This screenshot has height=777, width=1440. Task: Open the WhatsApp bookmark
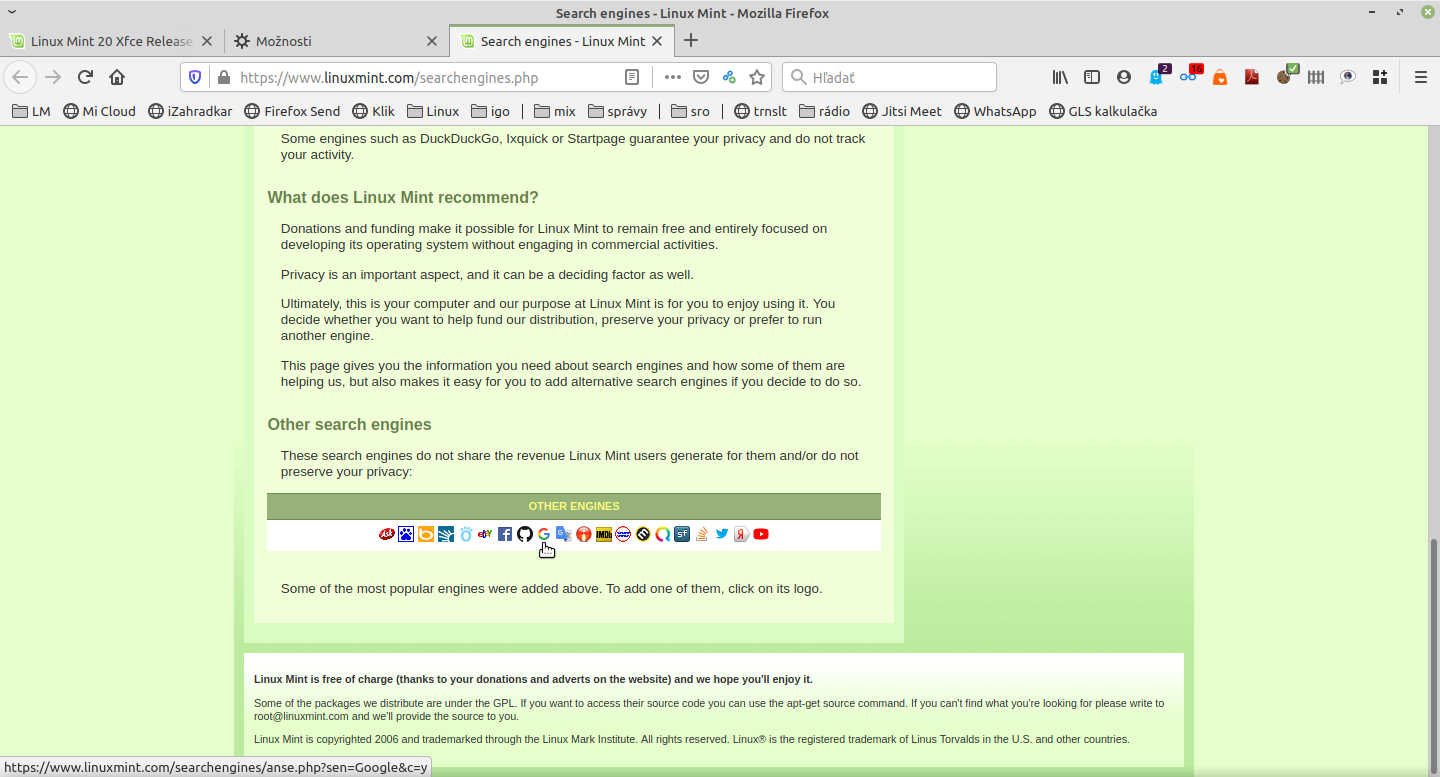(x=995, y=111)
